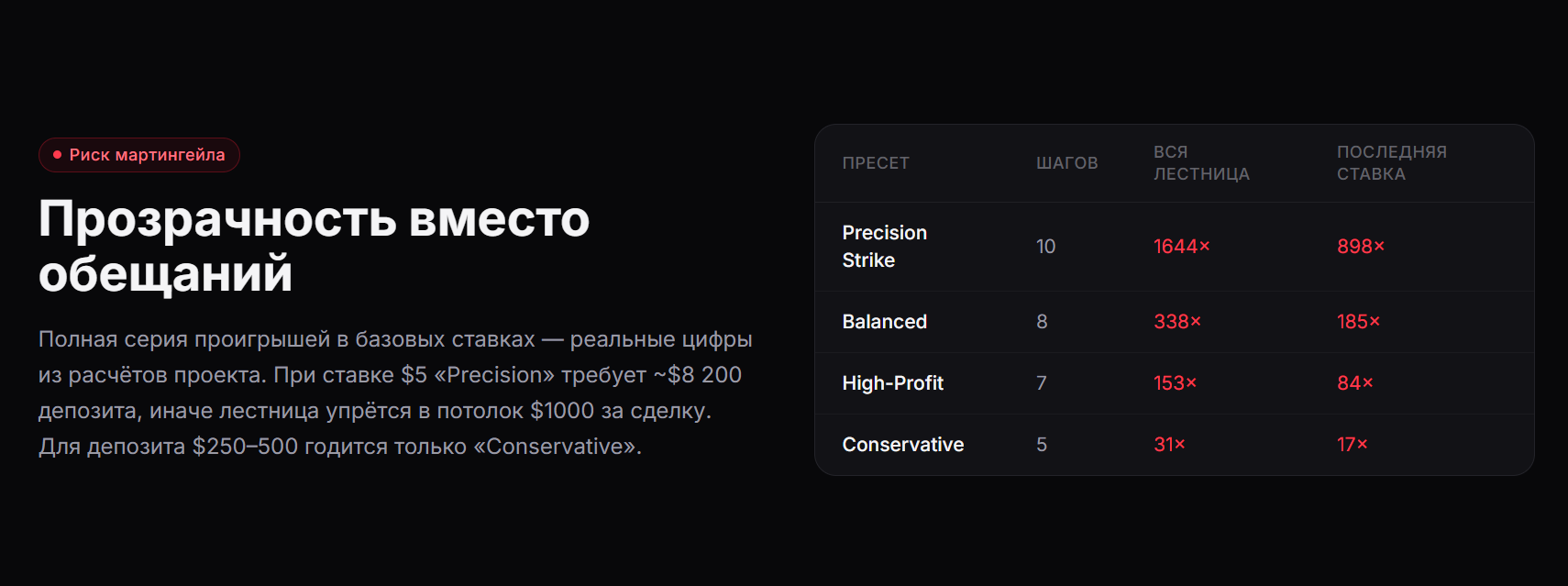Click the 'ВСЯ ЛЕСТНИЦА' column header
The width and height of the screenshot is (1568, 586).
click(1201, 163)
